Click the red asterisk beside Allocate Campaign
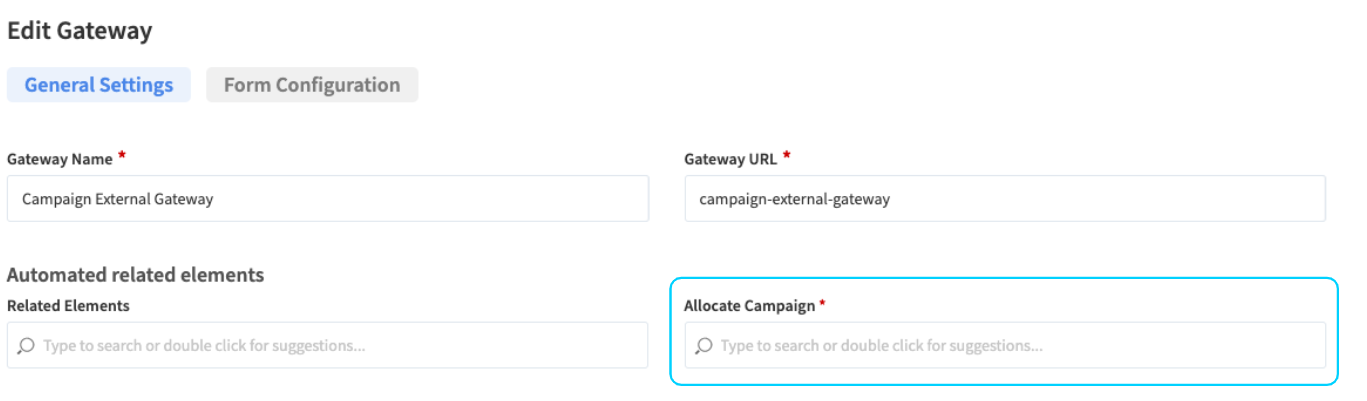 click(x=822, y=303)
